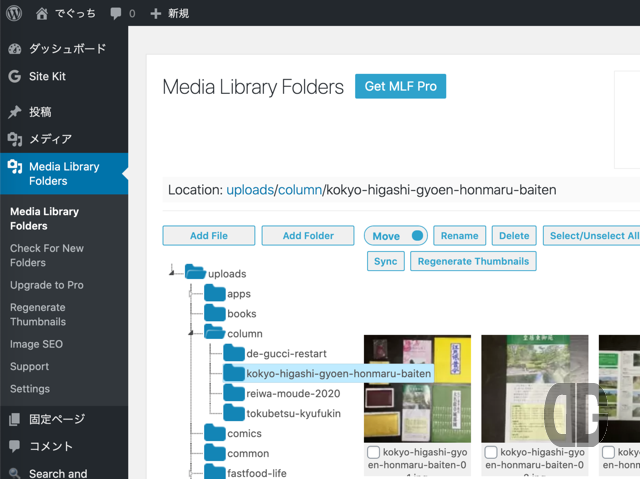Click Select/Unselect All button
The height and width of the screenshot is (479, 640).
click(593, 235)
